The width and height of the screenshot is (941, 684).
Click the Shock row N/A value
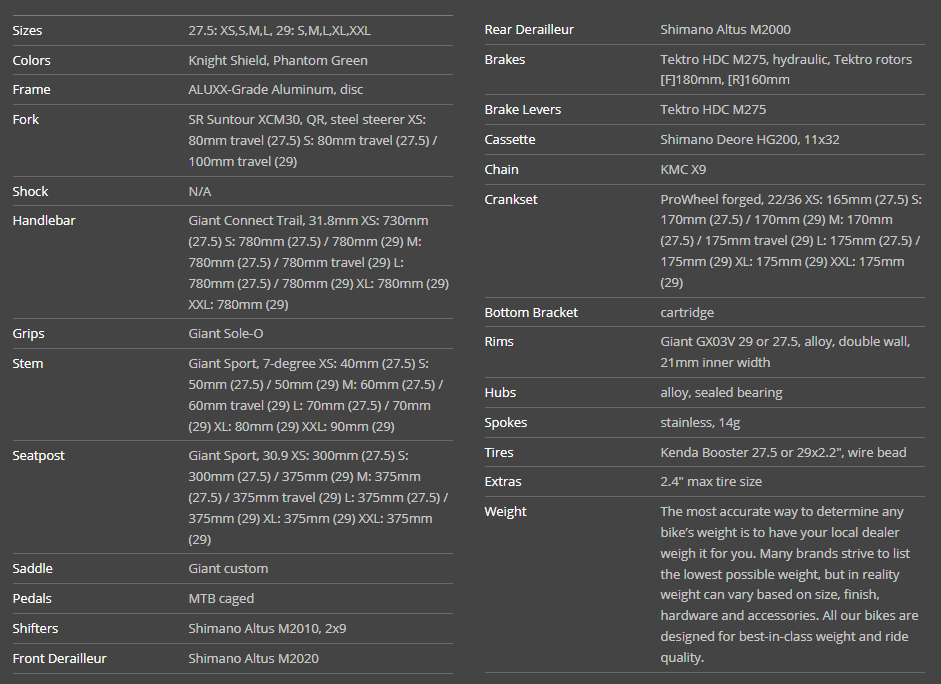pos(200,192)
